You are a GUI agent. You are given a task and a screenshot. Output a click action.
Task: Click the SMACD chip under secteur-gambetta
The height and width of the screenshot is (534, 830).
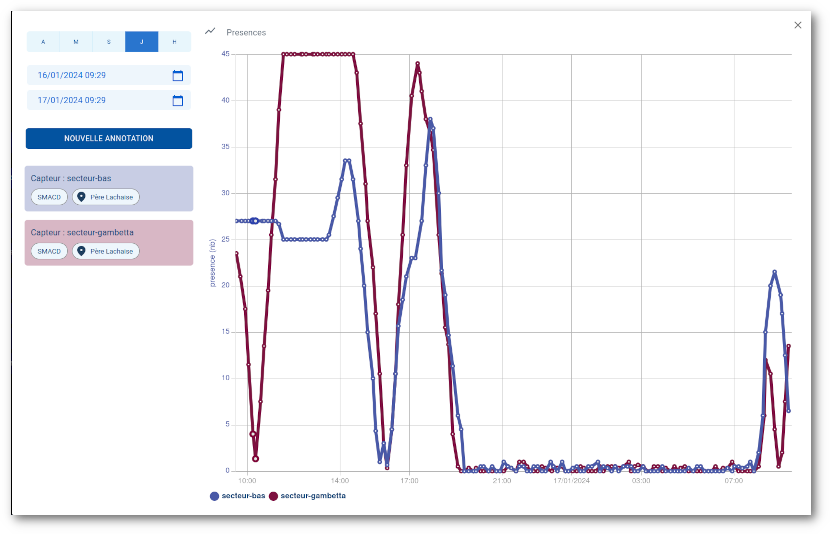click(49, 251)
